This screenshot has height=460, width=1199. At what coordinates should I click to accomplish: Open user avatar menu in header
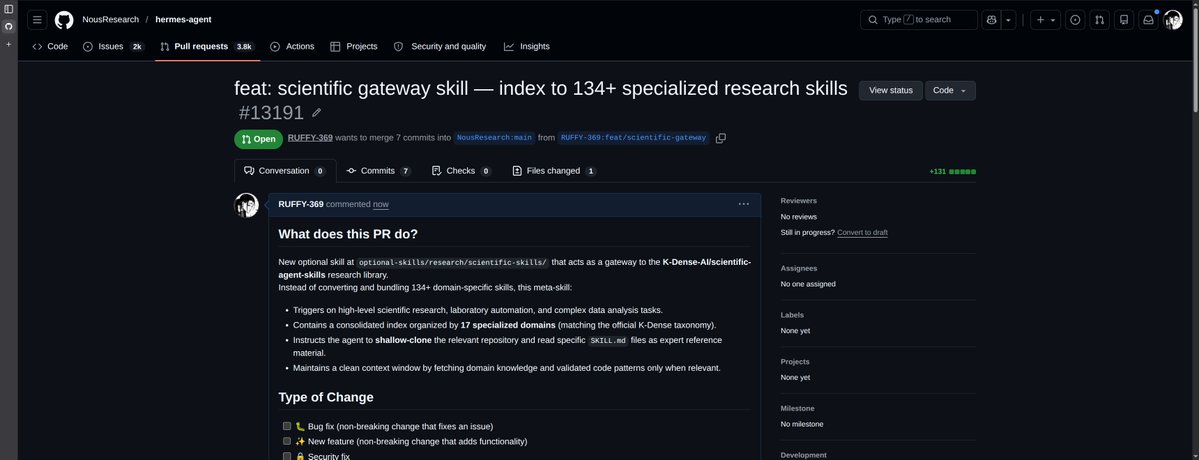[x=1173, y=20]
